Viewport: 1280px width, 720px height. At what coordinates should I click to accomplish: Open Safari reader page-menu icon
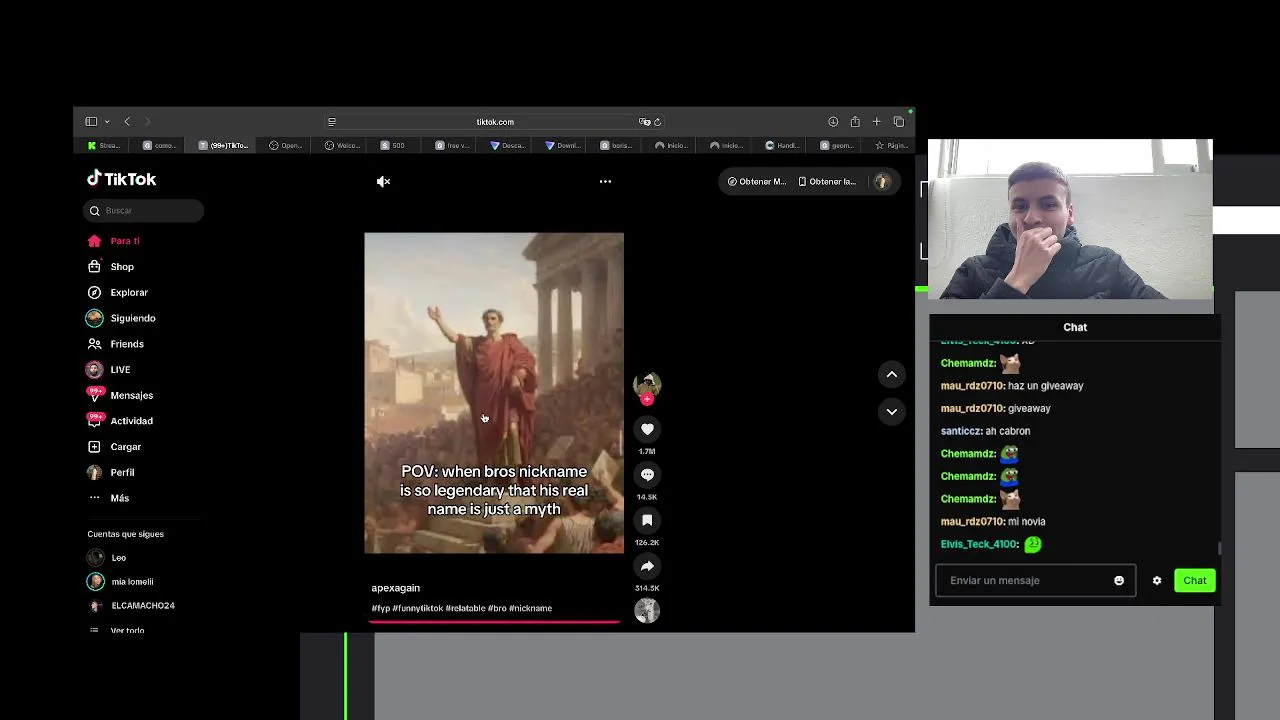tap(332, 122)
